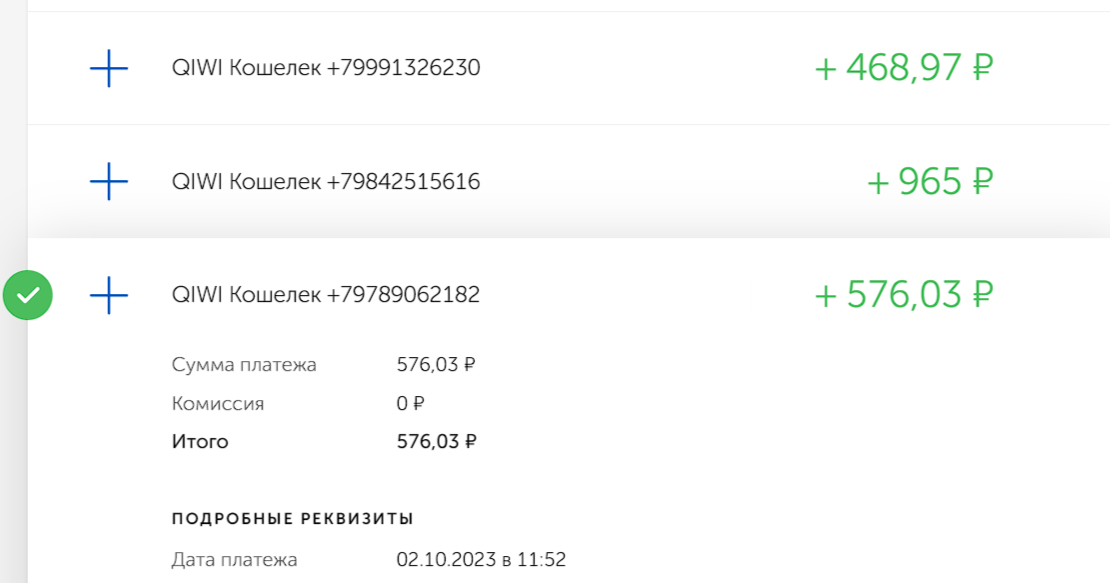Click the Дата платежа label
The height and width of the screenshot is (583, 1110).
[234, 560]
